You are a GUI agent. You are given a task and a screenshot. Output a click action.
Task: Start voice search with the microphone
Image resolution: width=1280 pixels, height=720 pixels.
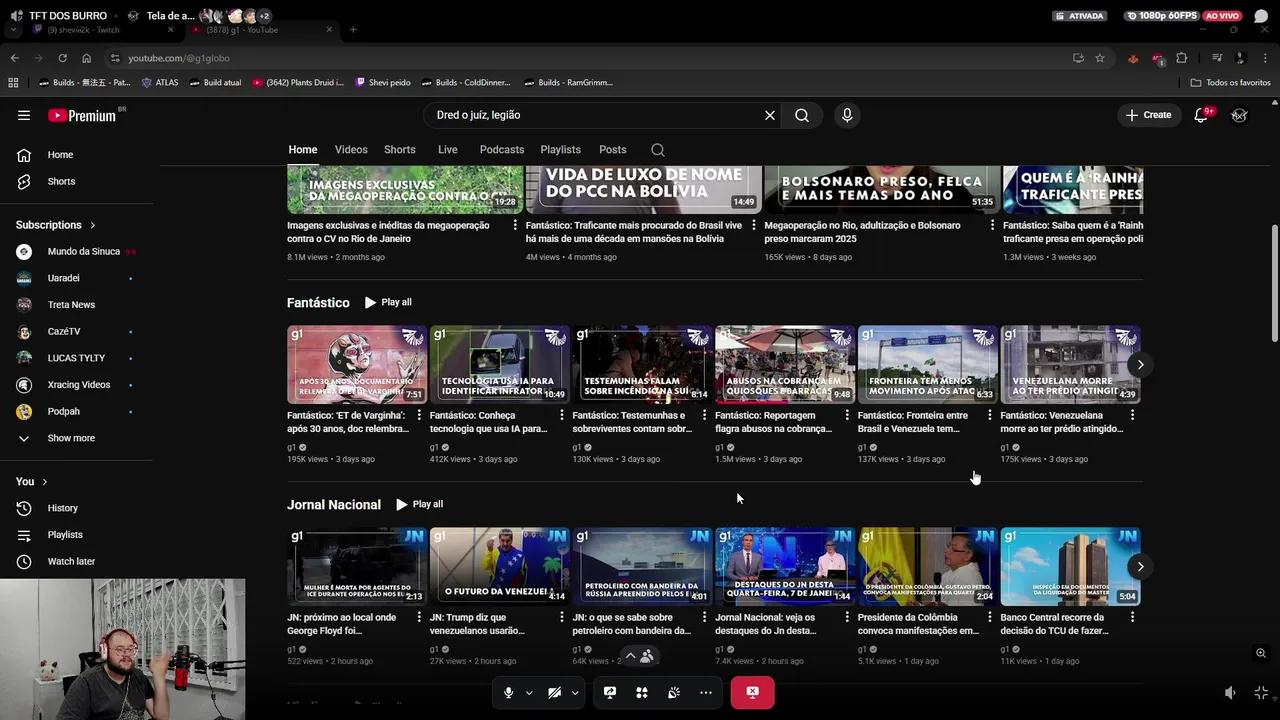pos(847,115)
